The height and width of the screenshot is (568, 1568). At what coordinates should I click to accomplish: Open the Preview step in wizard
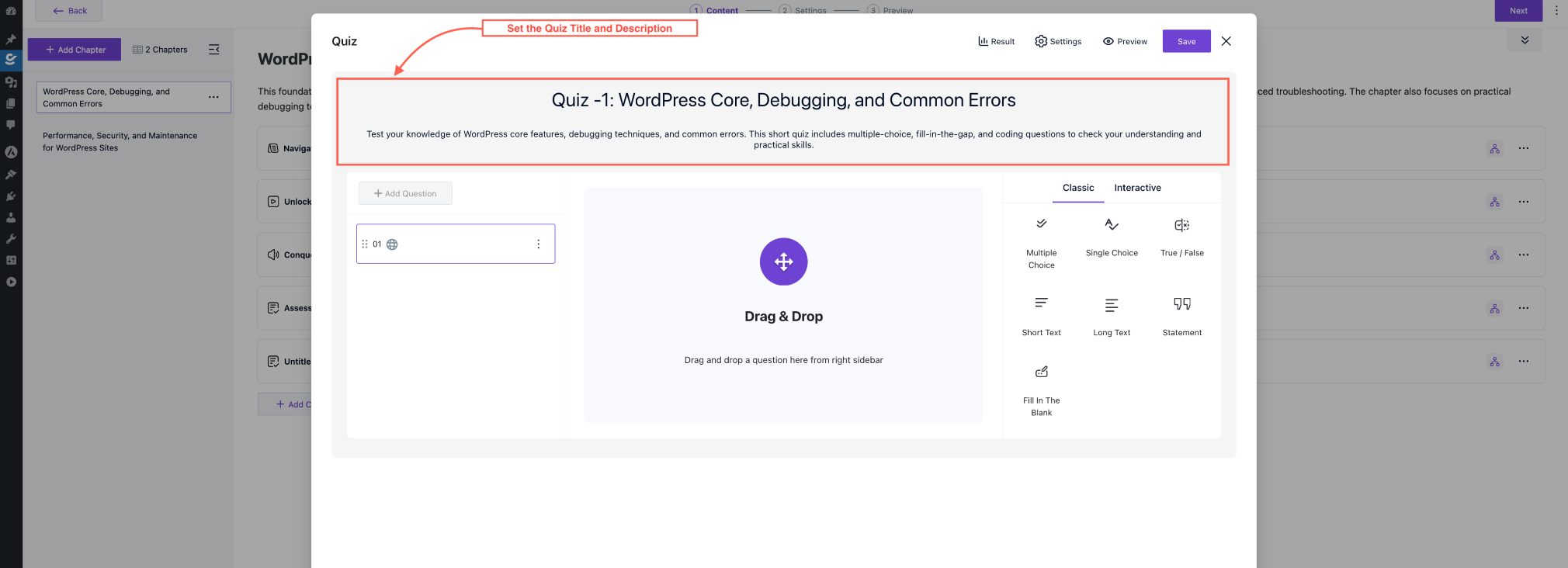(x=890, y=10)
